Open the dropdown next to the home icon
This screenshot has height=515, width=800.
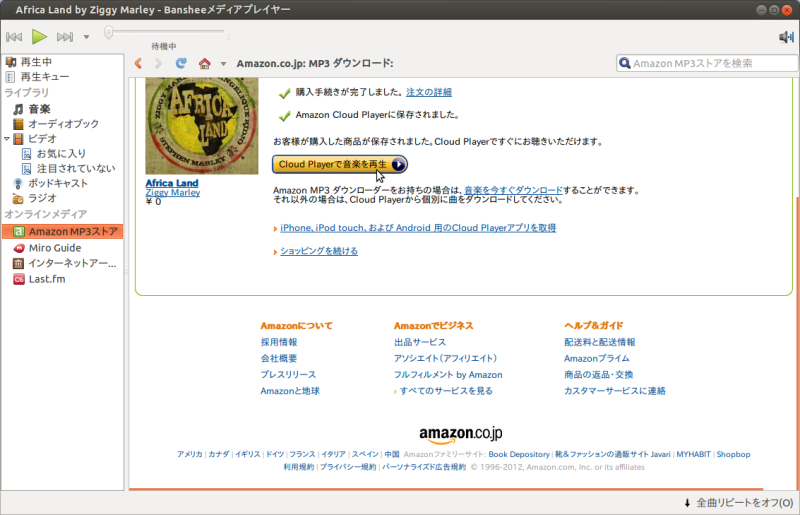click(223, 64)
